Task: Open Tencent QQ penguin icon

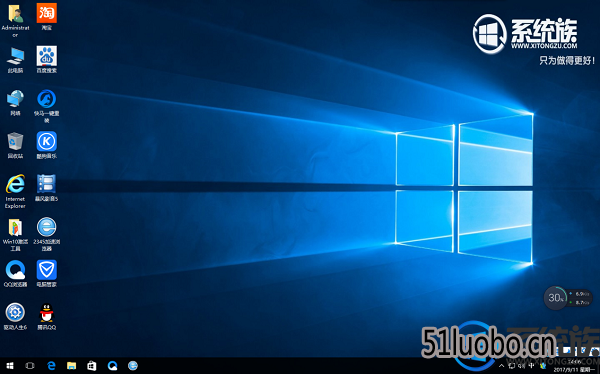Action: tap(47, 316)
